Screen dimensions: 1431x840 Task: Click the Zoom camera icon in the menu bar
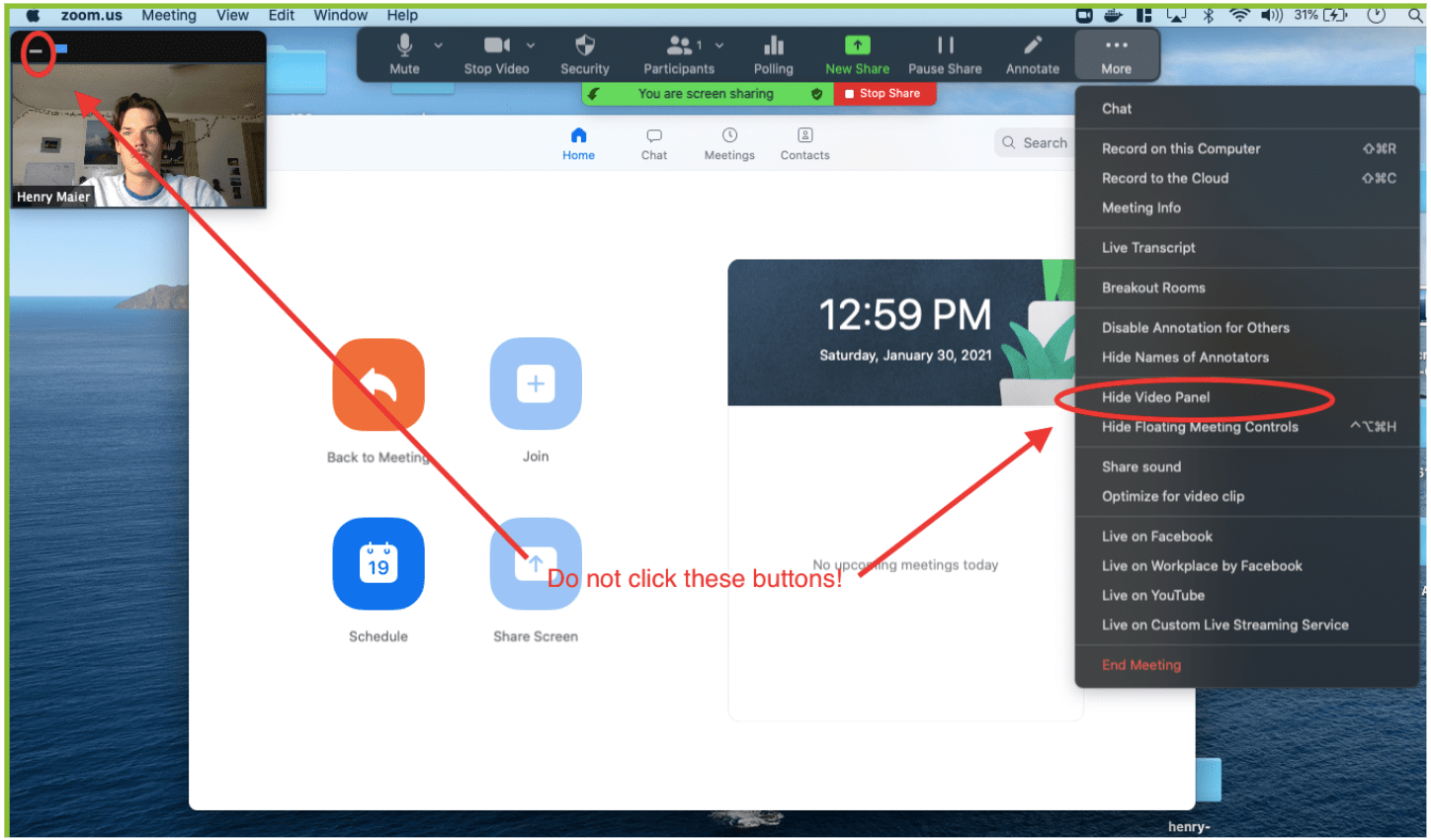1084,15
